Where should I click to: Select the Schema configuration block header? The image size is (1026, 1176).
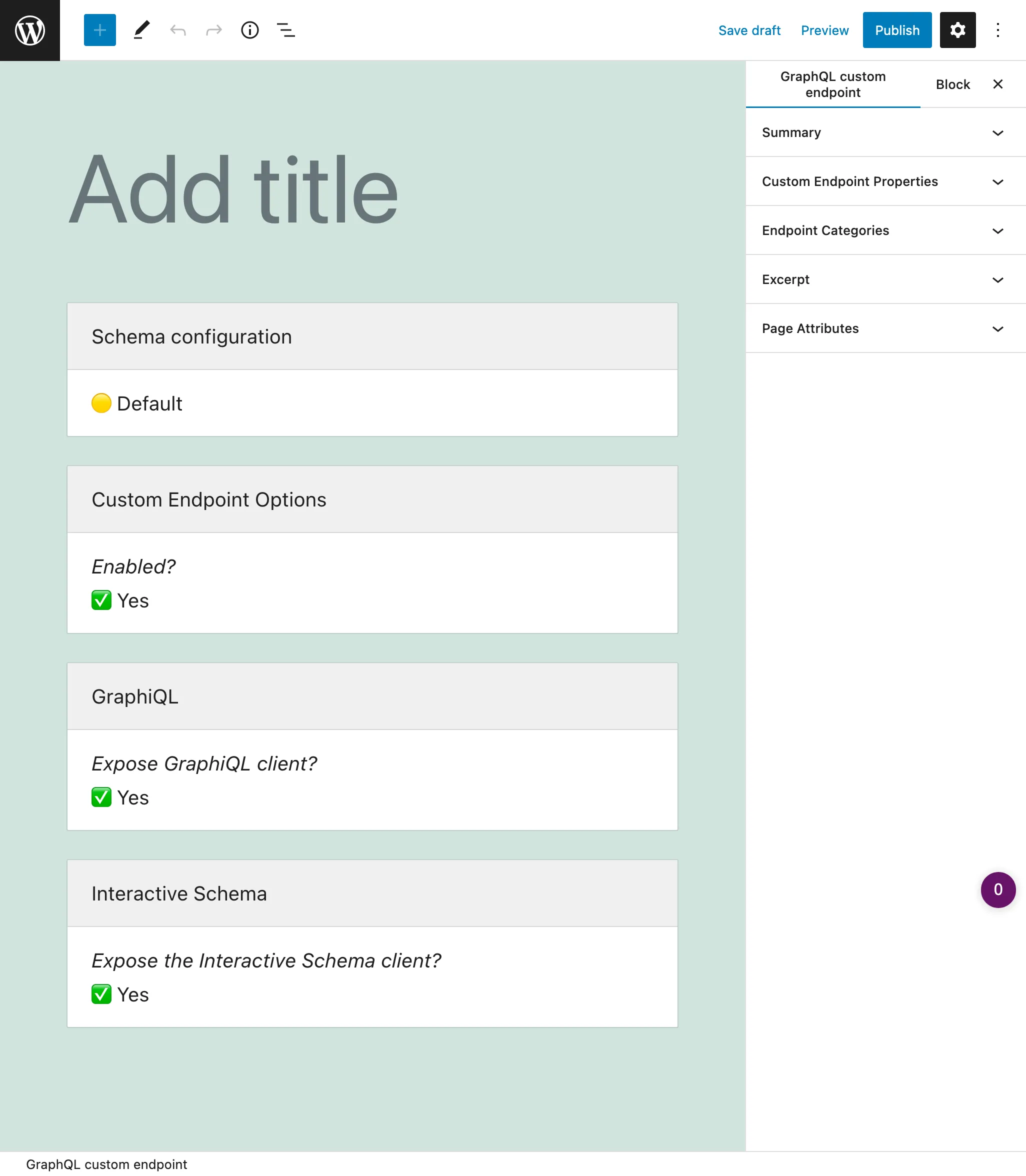pyautogui.click(x=372, y=336)
